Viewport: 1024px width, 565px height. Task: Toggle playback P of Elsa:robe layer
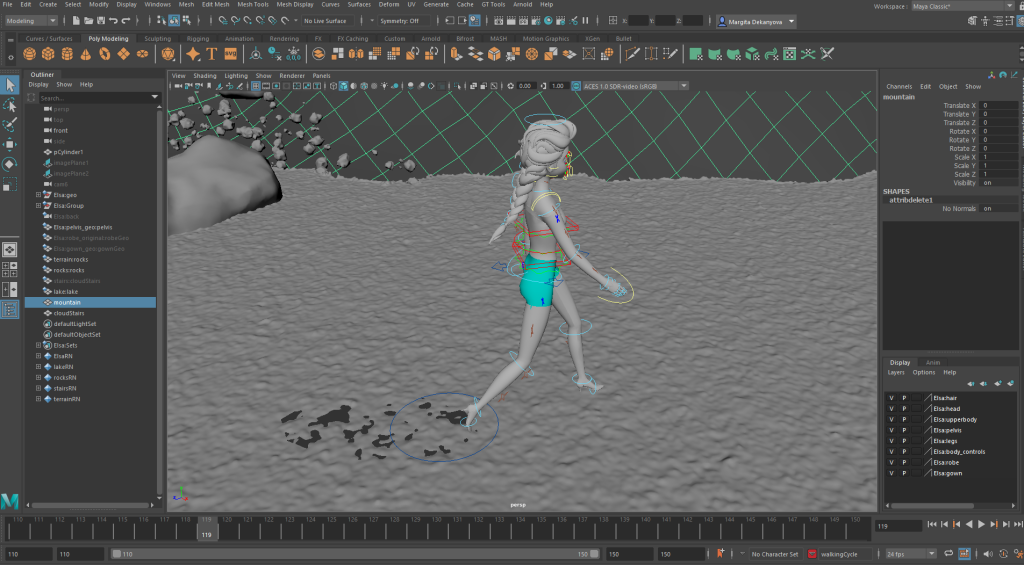(x=904, y=462)
